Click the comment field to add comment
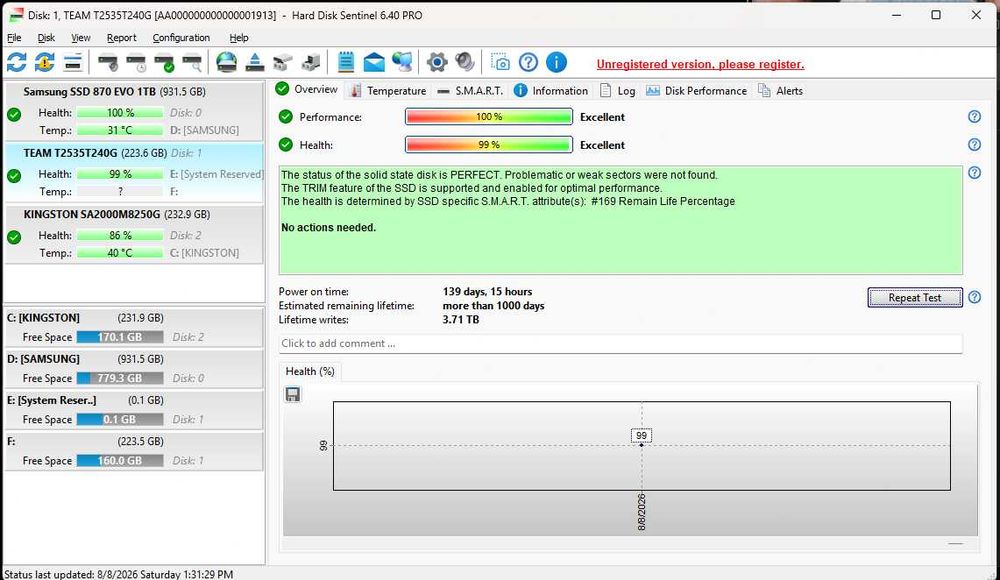Image resolution: width=1000 pixels, height=580 pixels. pyautogui.click(x=620, y=343)
